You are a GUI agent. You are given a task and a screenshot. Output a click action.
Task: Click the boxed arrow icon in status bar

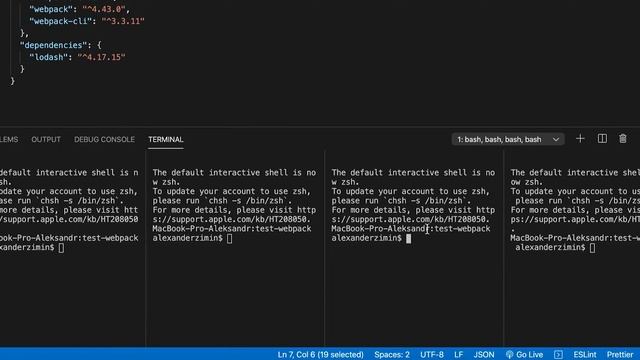click(558, 355)
